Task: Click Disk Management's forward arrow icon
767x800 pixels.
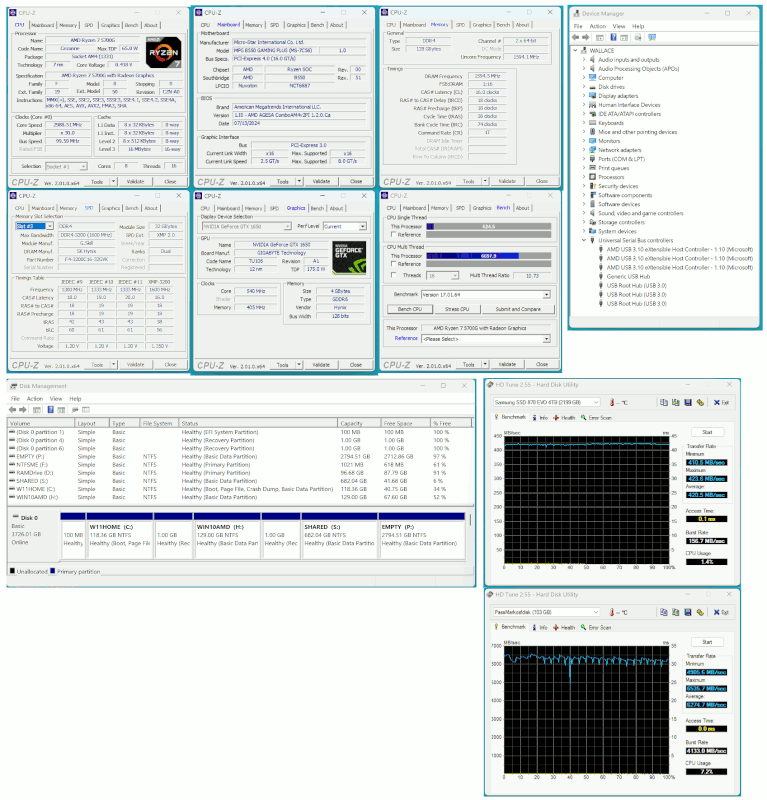Action: click(x=22, y=410)
